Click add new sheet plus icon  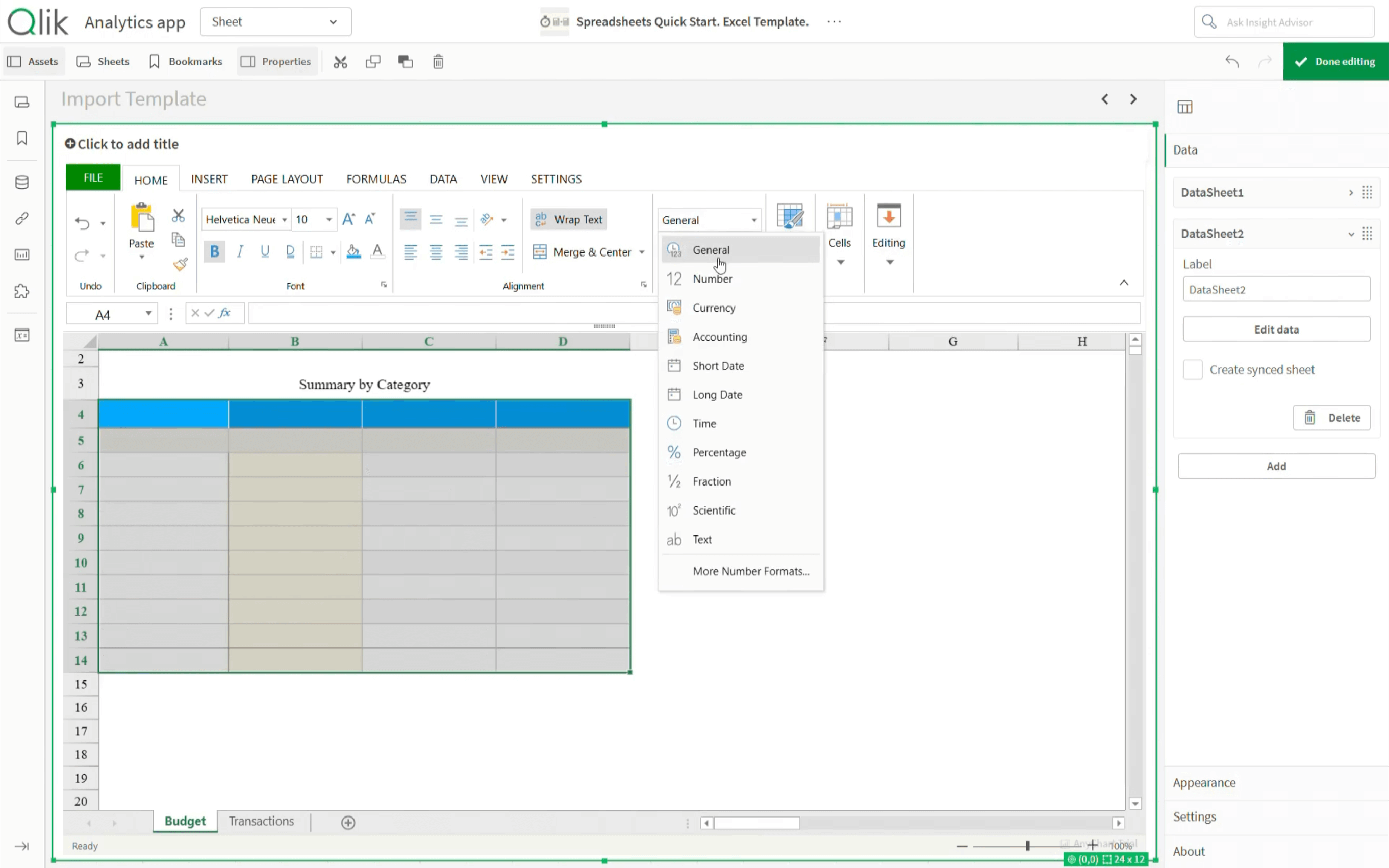(348, 822)
